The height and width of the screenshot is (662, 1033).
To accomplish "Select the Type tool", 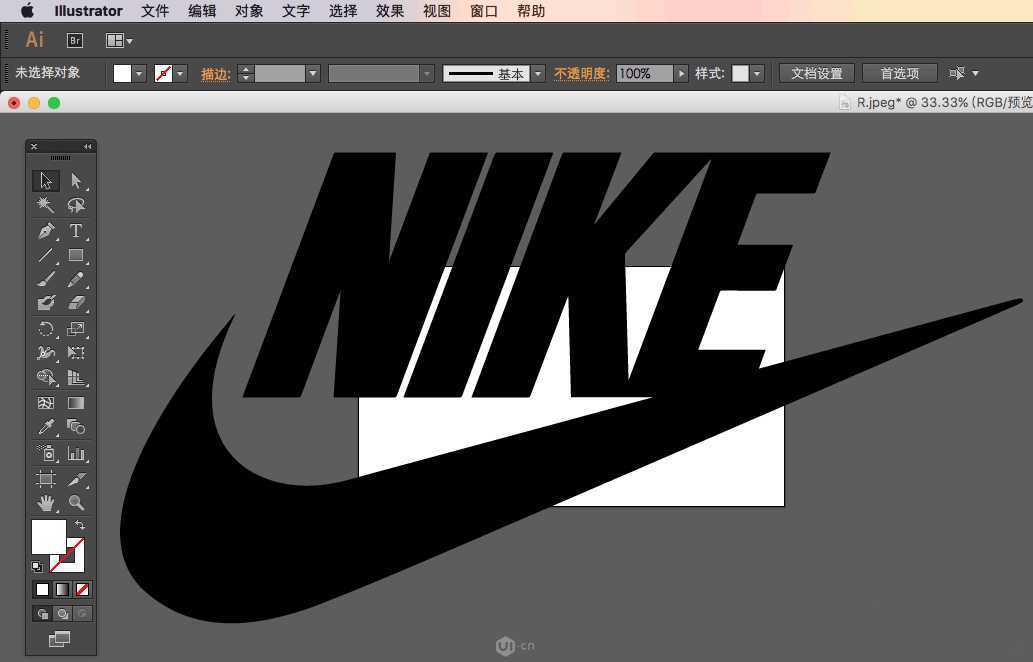I will (75, 231).
